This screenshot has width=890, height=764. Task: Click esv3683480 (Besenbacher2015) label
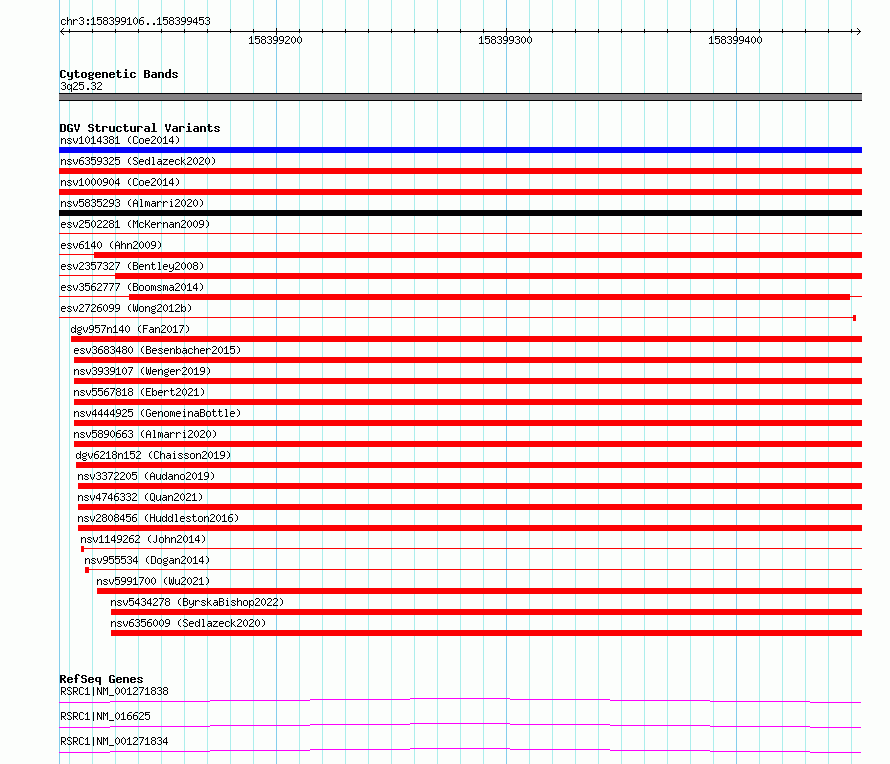click(157, 350)
